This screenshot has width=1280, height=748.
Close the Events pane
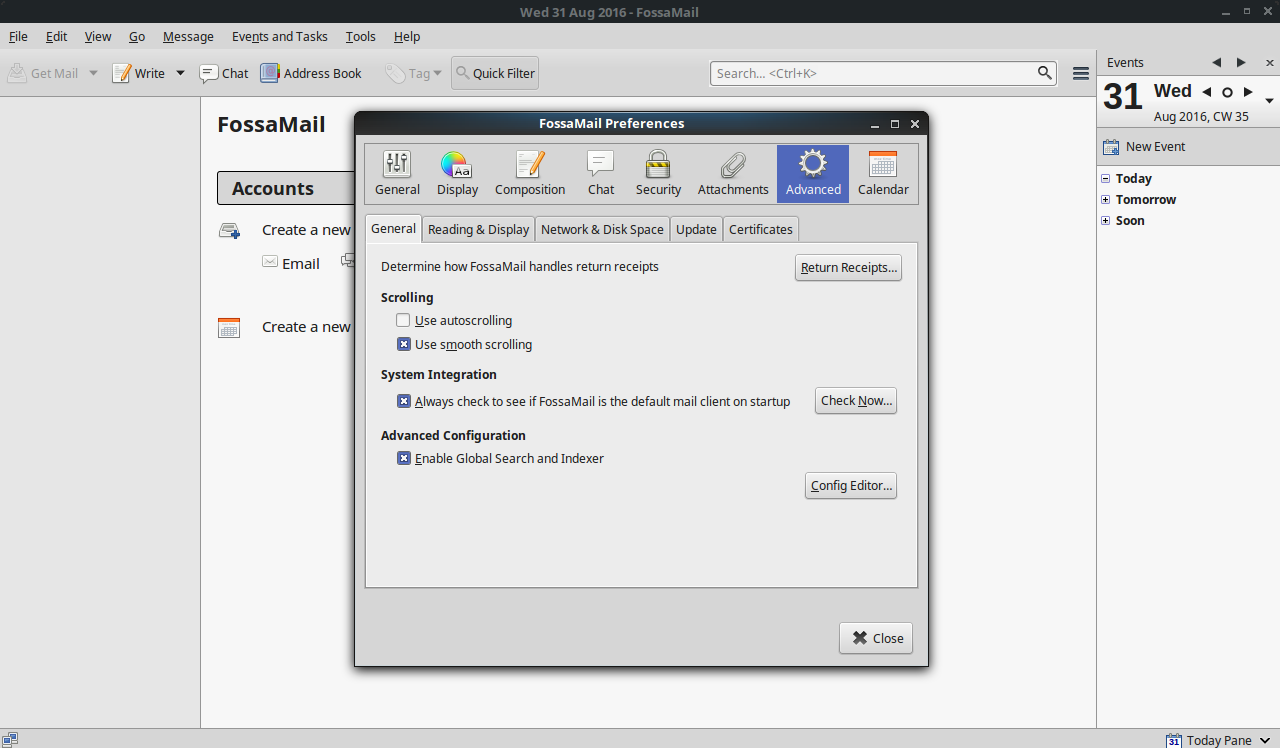point(1270,62)
